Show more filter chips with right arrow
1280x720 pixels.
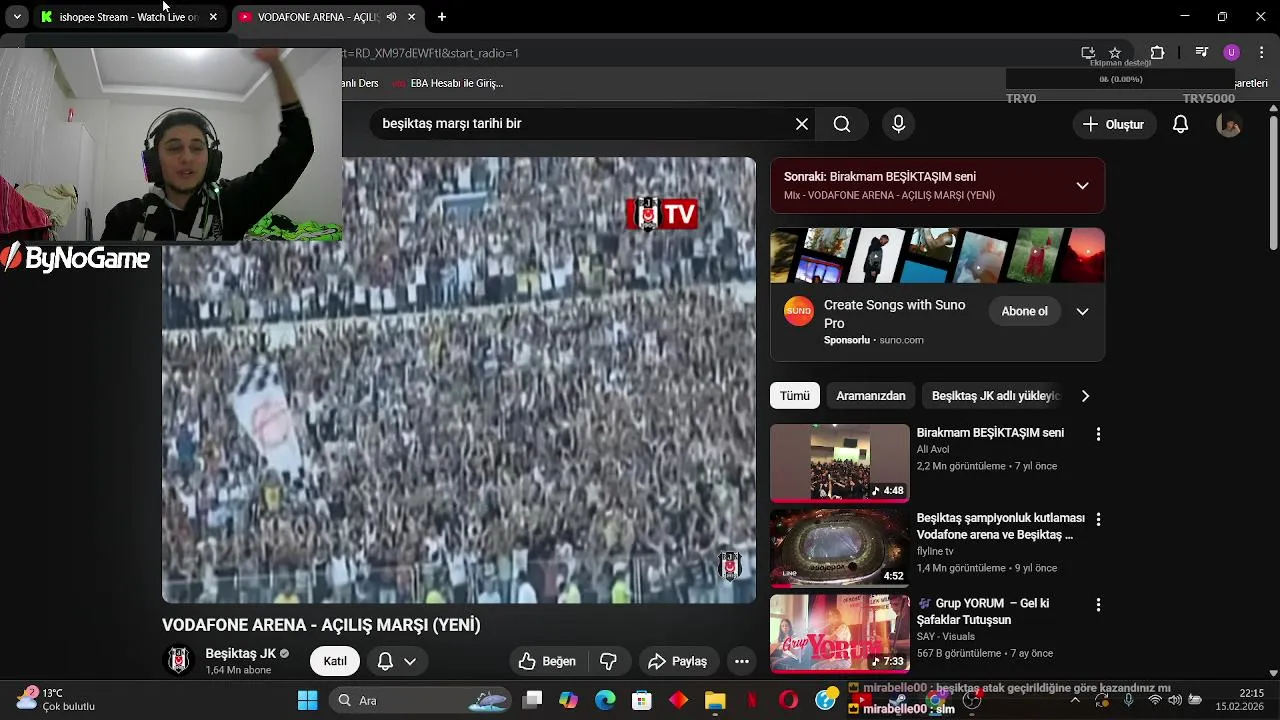click(x=1085, y=396)
